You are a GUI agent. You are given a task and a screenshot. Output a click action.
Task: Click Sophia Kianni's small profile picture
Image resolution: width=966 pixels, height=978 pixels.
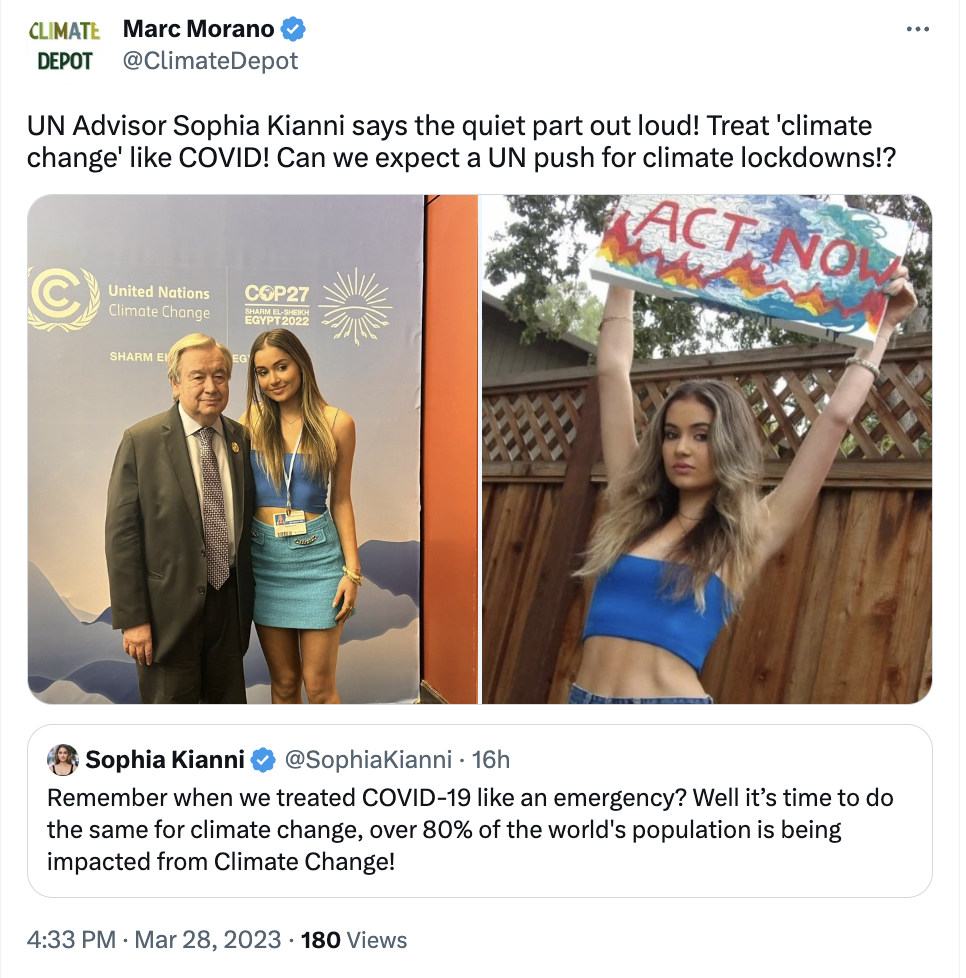click(63, 760)
